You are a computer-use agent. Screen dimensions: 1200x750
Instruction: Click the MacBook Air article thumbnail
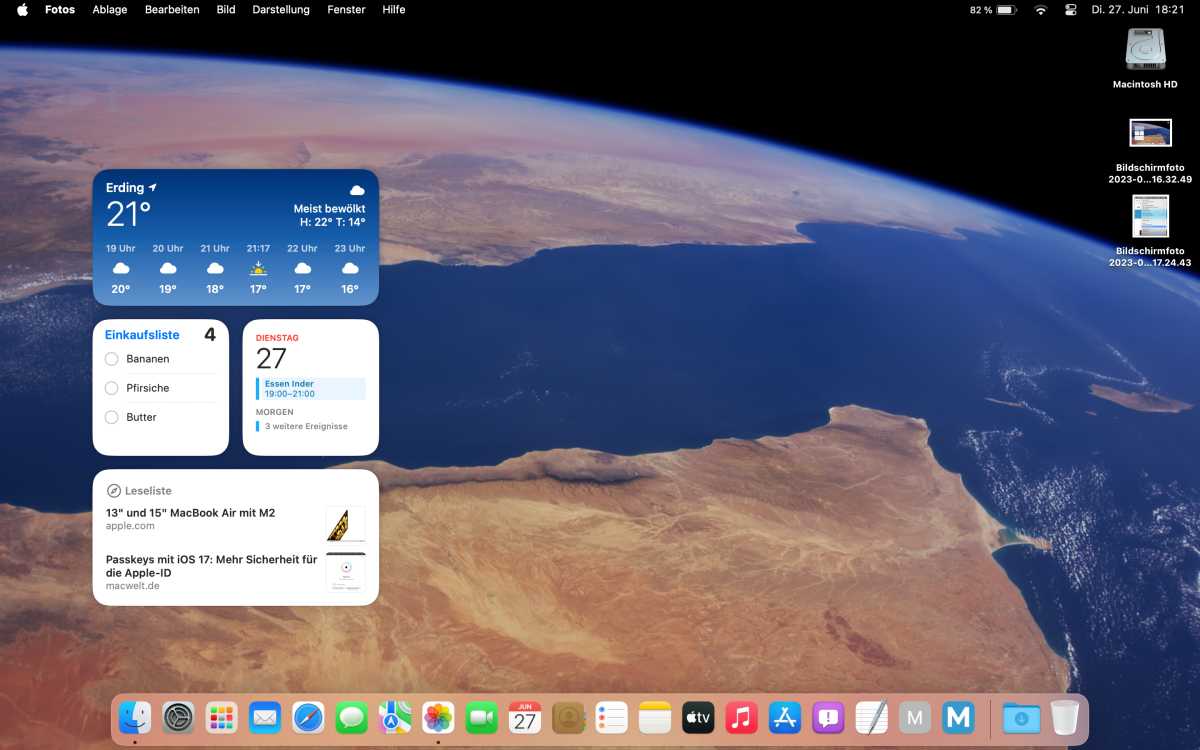(x=346, y=525)
